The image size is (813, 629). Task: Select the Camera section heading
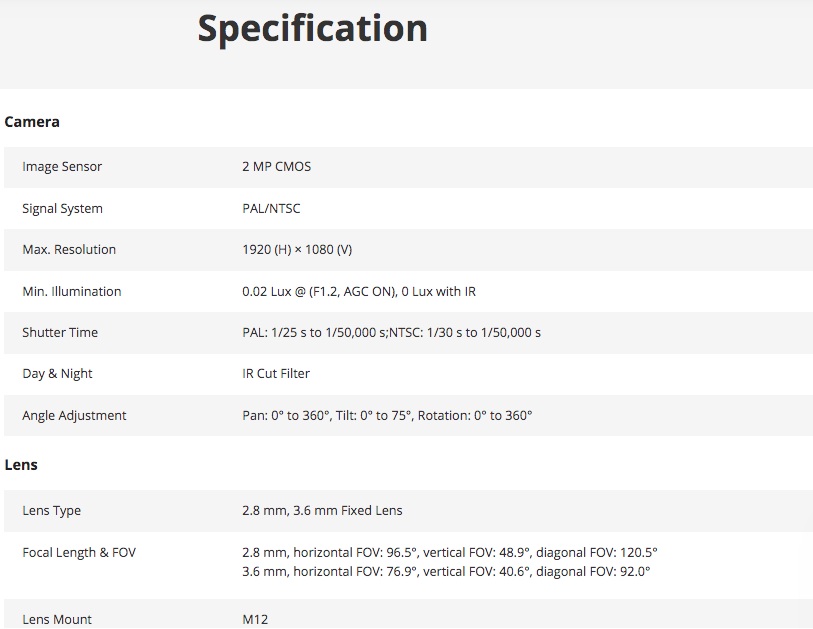click(x=32, y=122)
